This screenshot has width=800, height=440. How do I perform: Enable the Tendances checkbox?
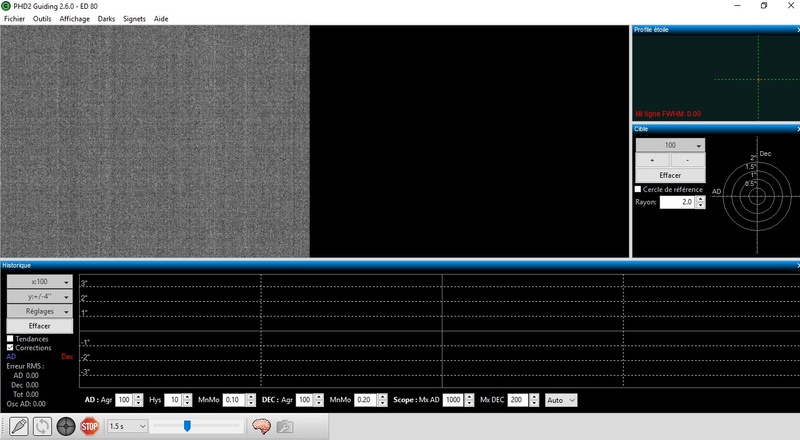pyautogui.click(x=10, y=338)
